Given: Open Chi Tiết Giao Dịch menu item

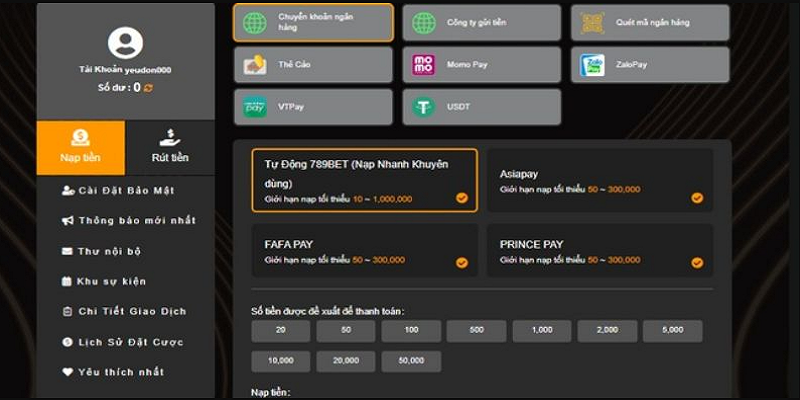Looking at the screenshot, I should point(124,311).
